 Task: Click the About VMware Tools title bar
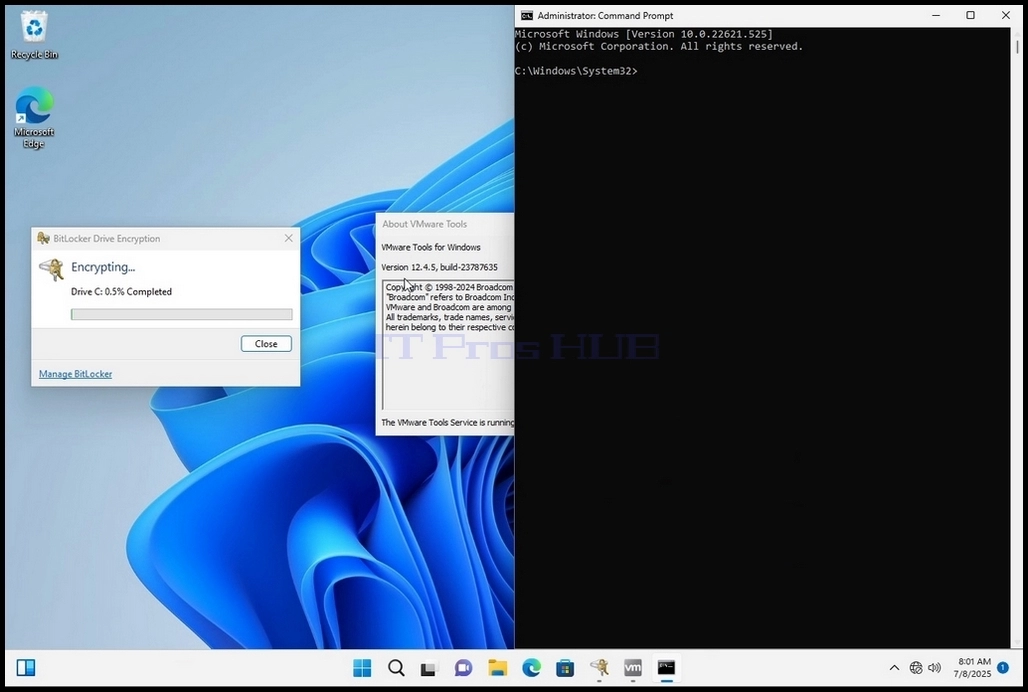(445, 224)
